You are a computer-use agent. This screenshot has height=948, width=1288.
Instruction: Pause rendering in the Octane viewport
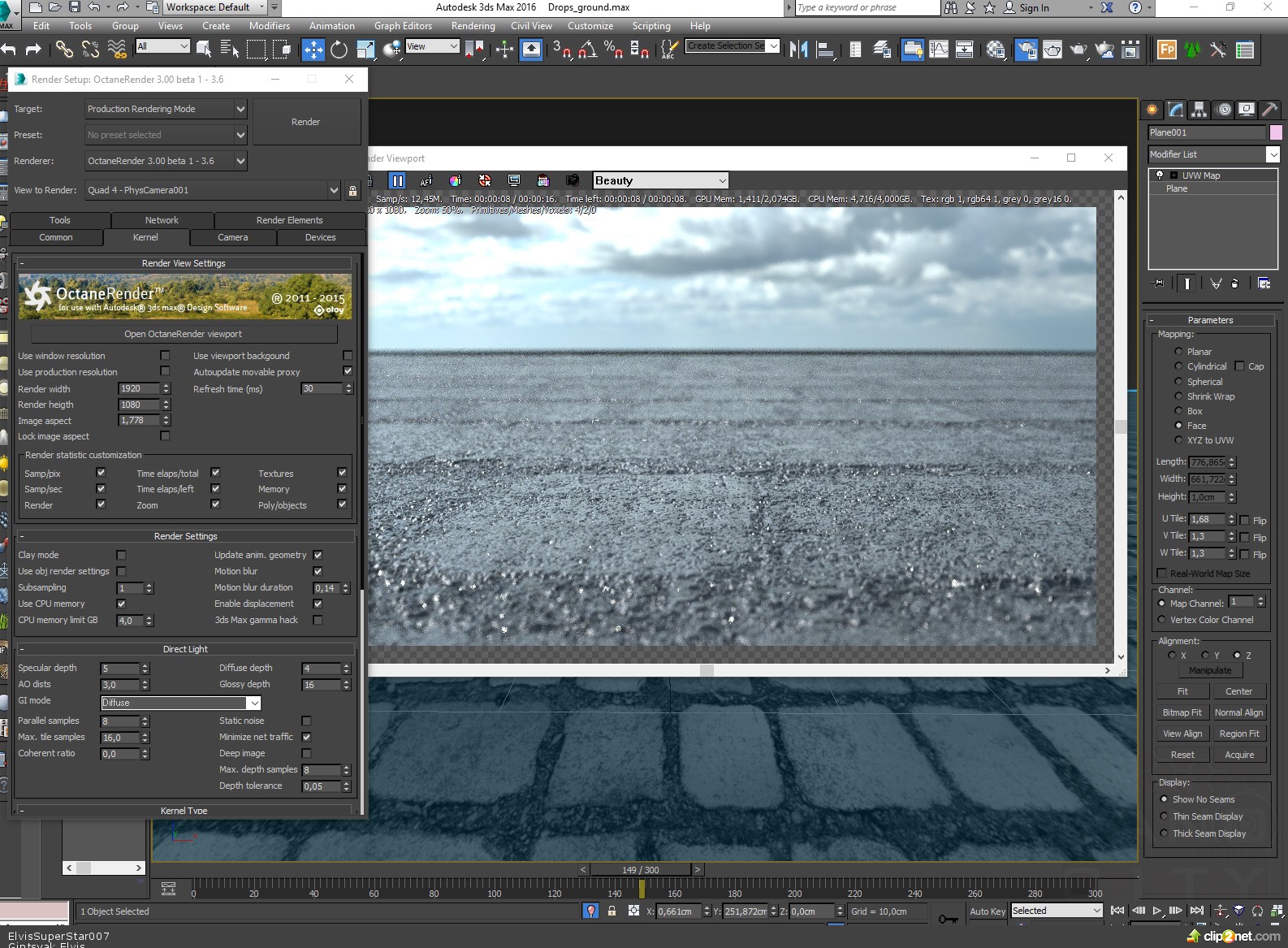tap(396, 180)
